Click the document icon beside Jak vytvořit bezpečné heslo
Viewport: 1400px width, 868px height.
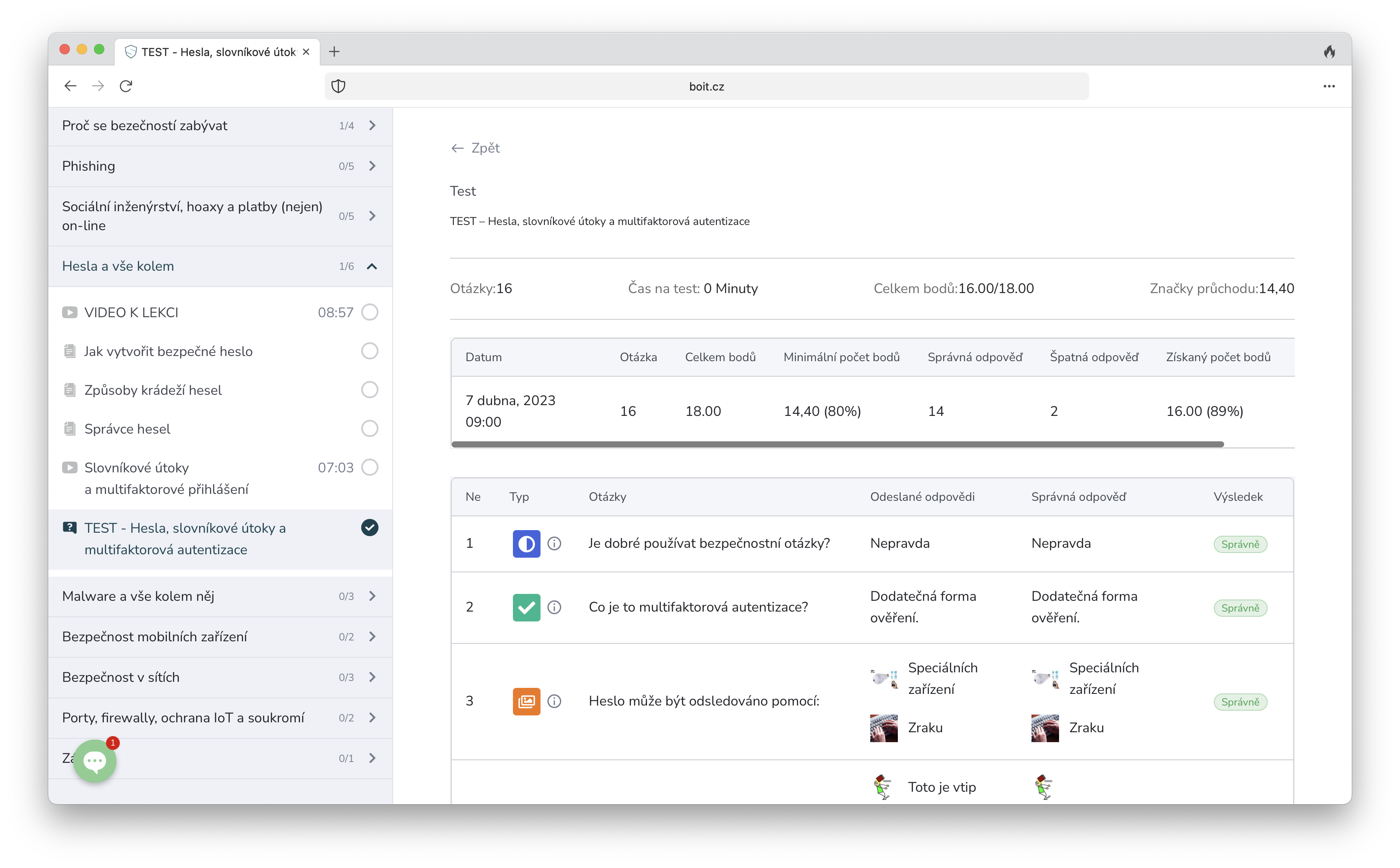pos(69,351)
